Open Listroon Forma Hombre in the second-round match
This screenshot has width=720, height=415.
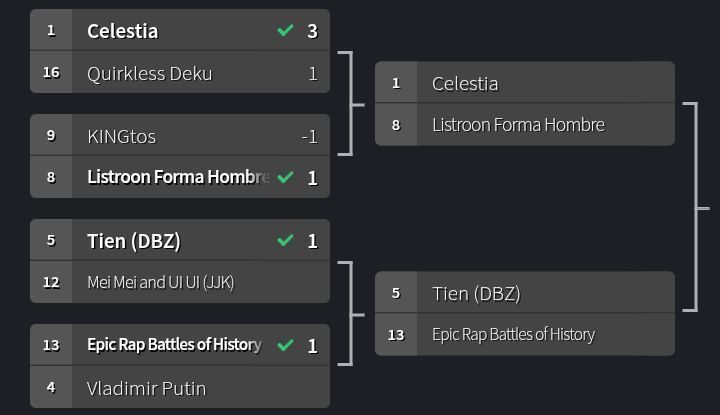click(x=518, y=125)
